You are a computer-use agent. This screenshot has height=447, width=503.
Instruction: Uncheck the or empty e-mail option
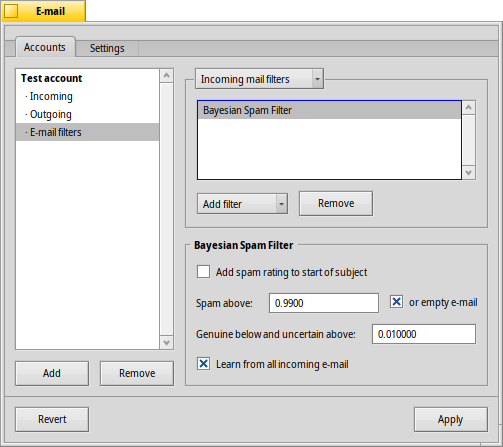pyautogui.click(x=396, y=302)
